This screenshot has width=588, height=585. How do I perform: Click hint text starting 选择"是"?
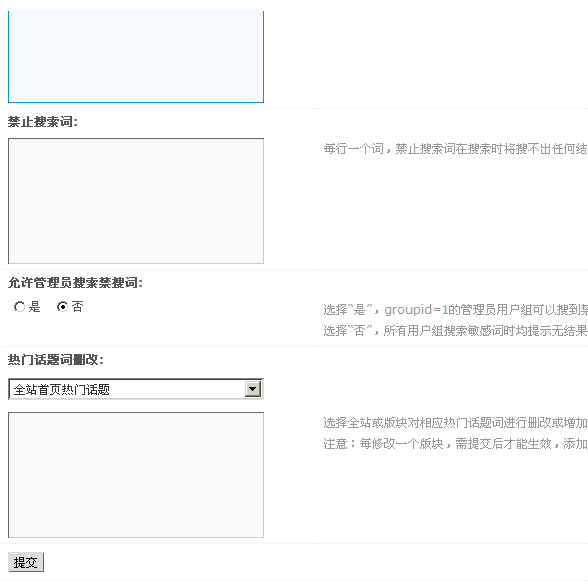pos(455,310)
